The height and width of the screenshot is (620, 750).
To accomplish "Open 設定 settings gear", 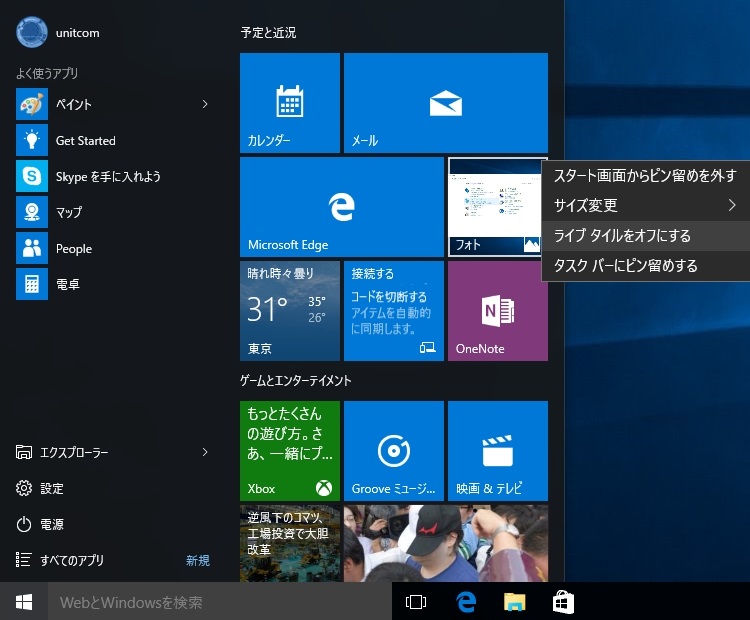I will (x=23, y=488).
